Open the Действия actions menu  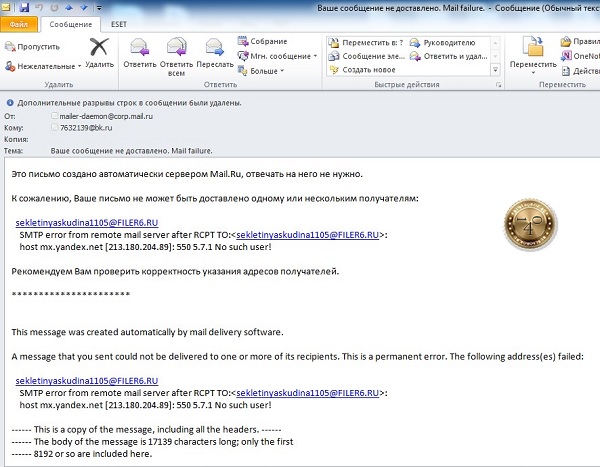(580, 71)
